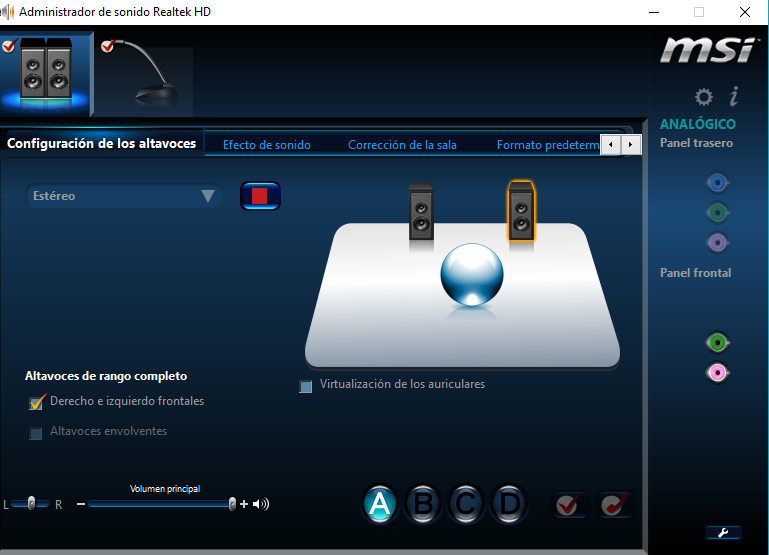
Task: Click the pink front panel jack
Action: (718, 373)
